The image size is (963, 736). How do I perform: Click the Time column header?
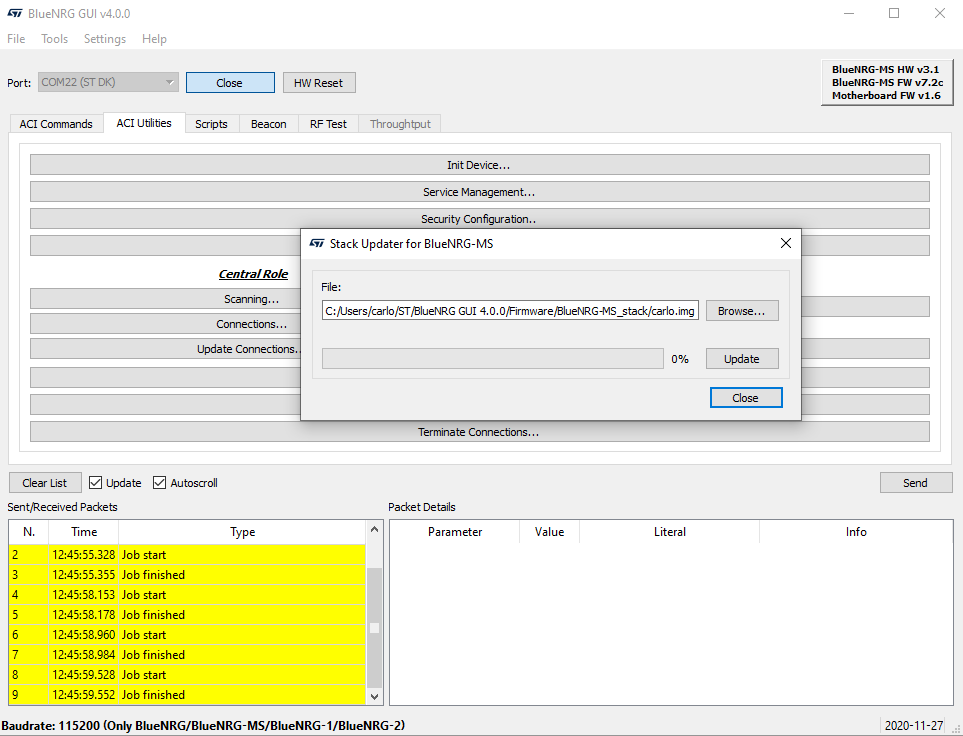(84, 532)
